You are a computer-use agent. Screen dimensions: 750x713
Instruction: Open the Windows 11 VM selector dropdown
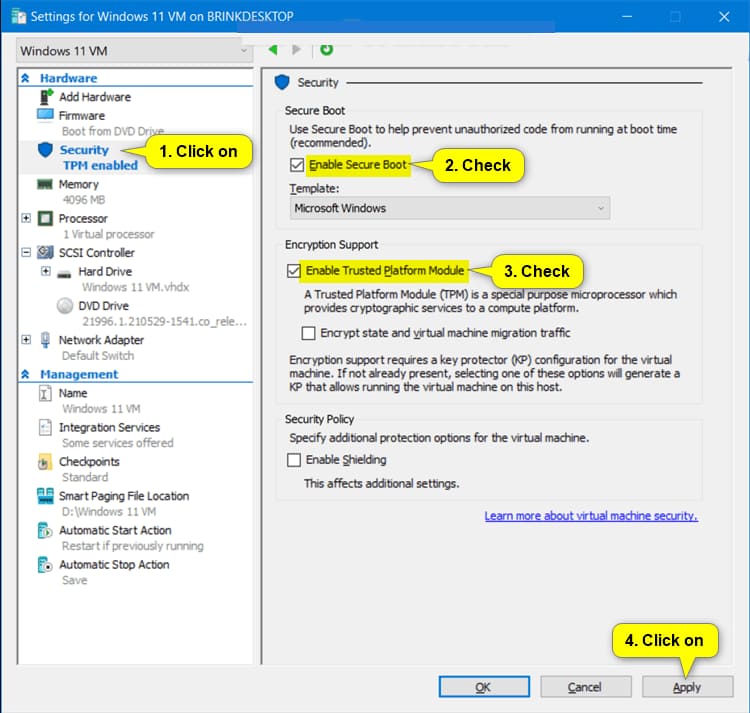click(x=134, y=50)
